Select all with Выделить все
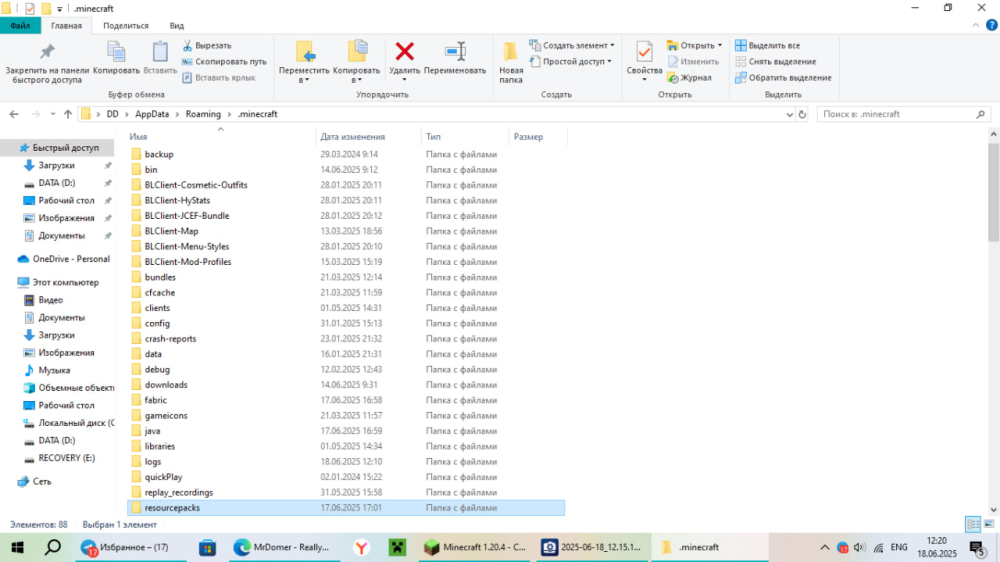Image resolution: width=1000 pixels, height=562 pixels. [767, 45]
